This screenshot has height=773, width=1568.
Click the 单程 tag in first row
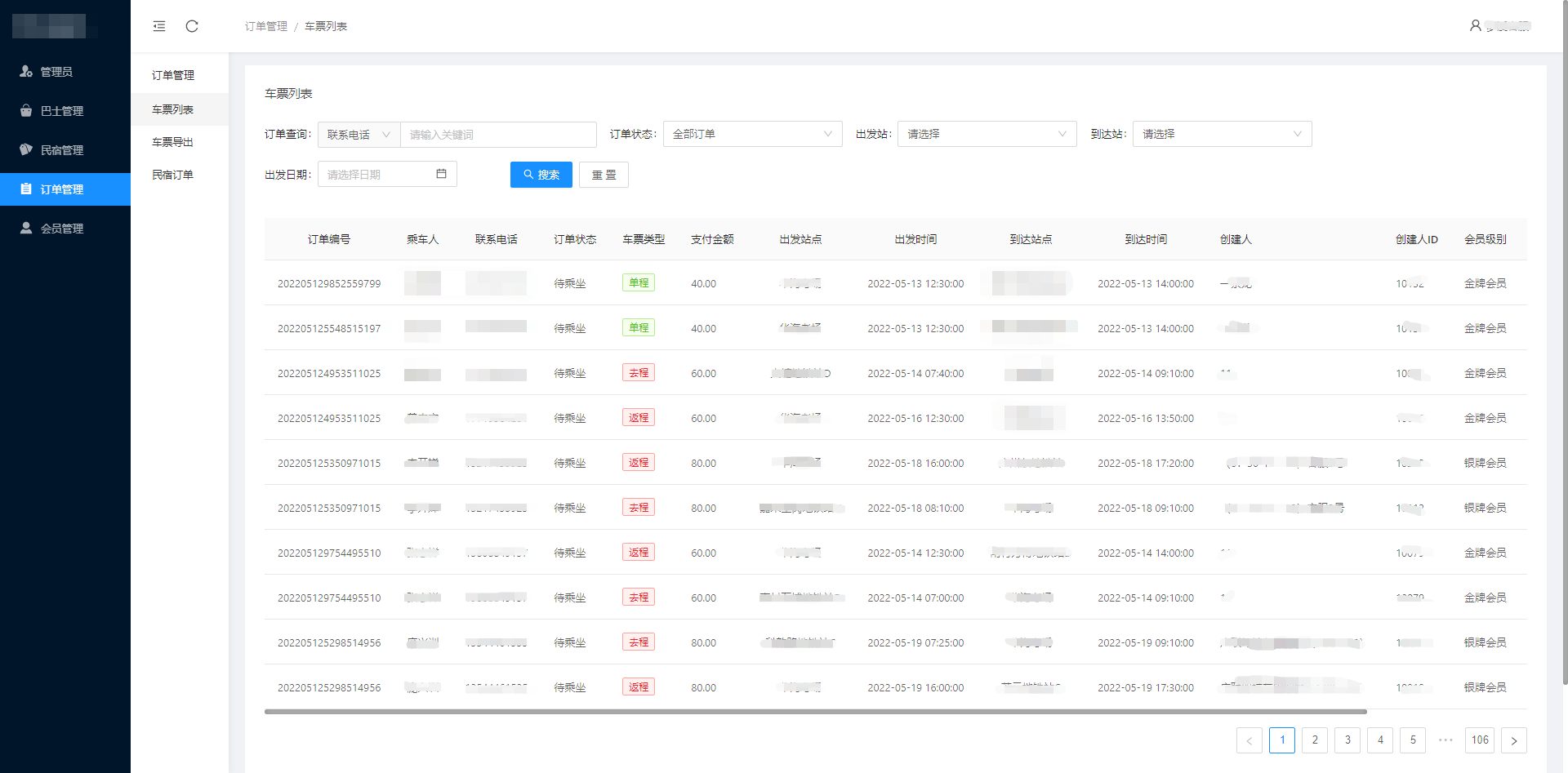click(x=639, y=283)
